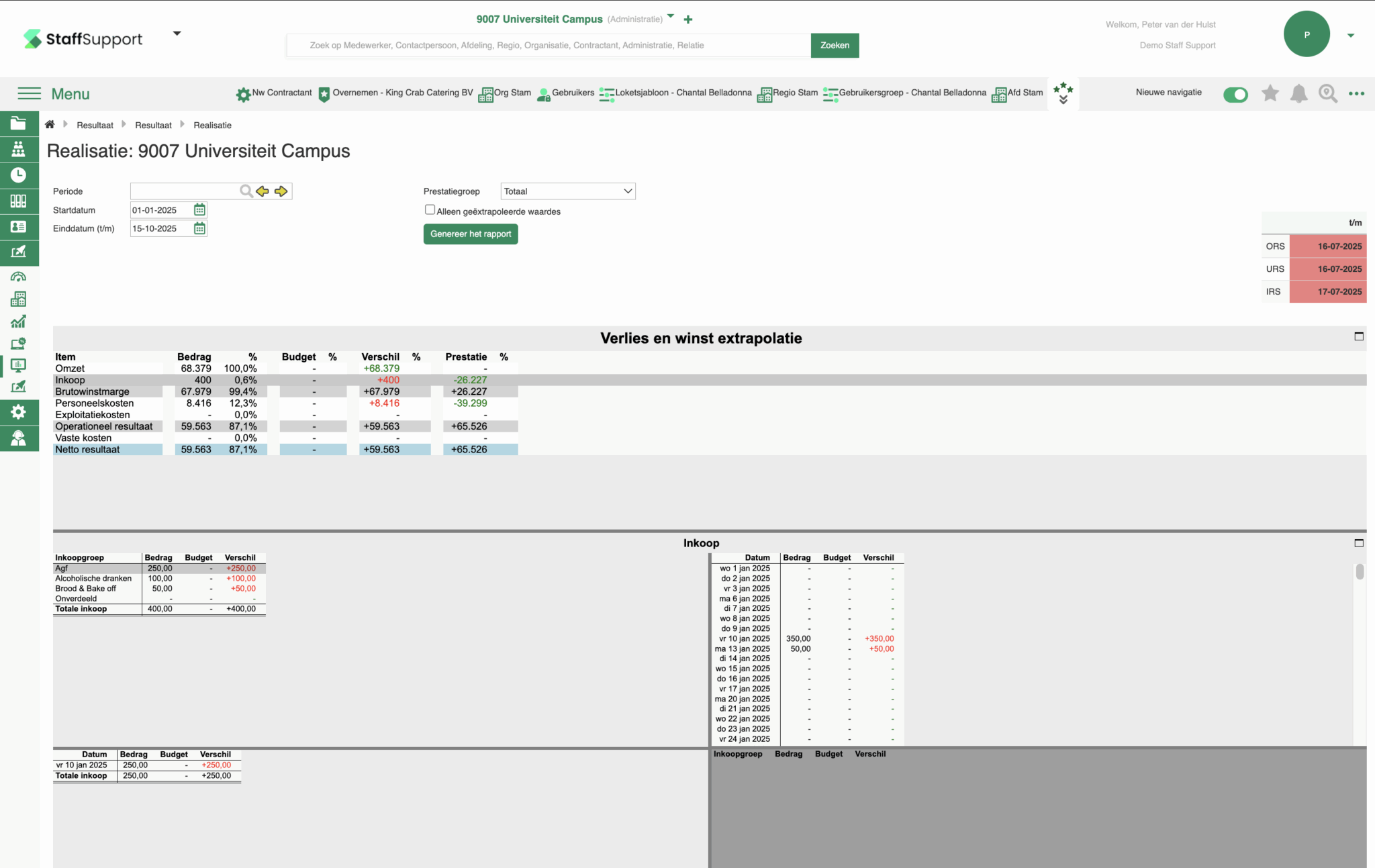This screenshot has height=868, width=1375.
Task: Click the next period yellow arrow
Action: 281,191
